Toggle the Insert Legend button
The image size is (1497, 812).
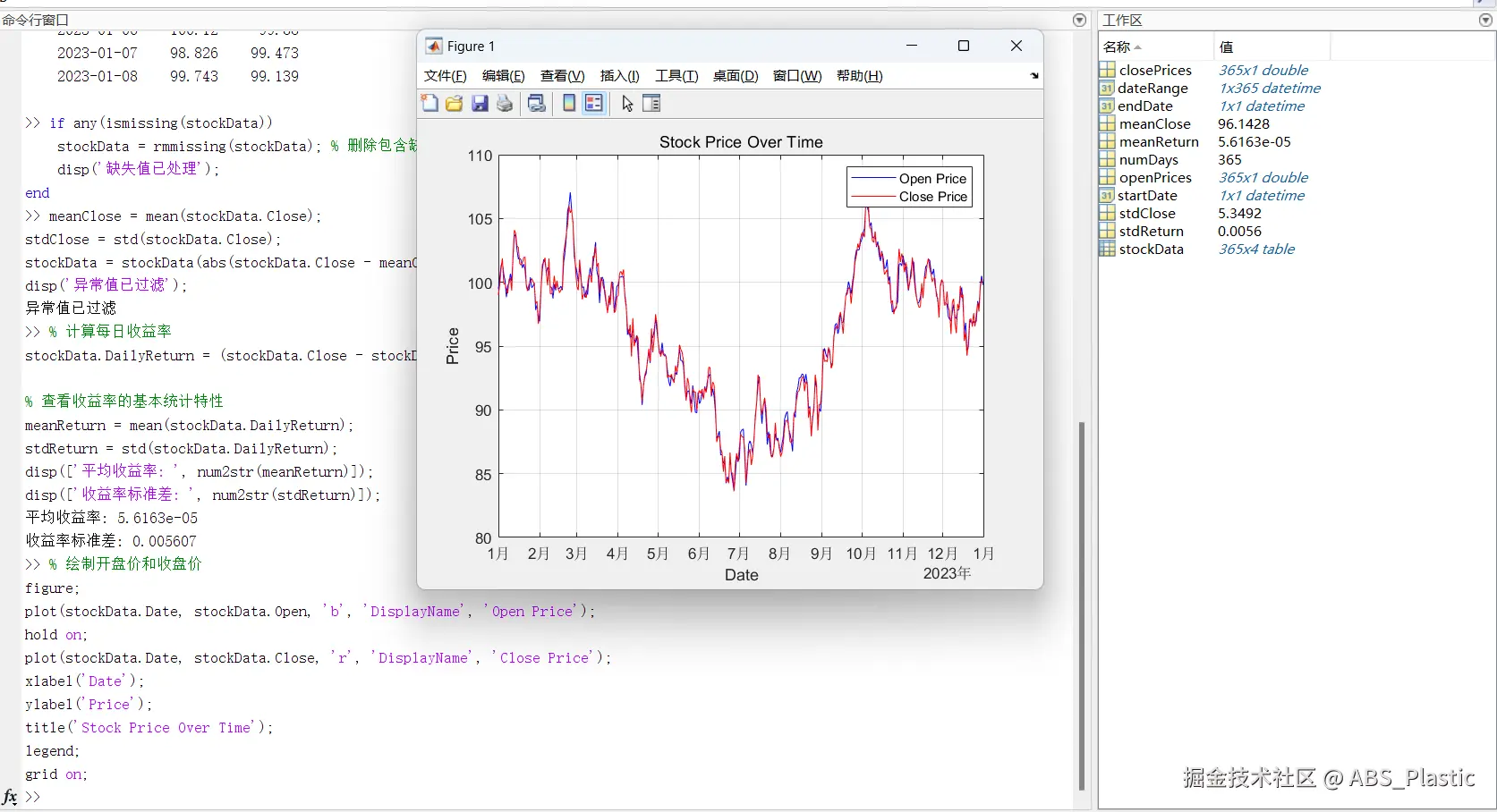pos(594,104)
